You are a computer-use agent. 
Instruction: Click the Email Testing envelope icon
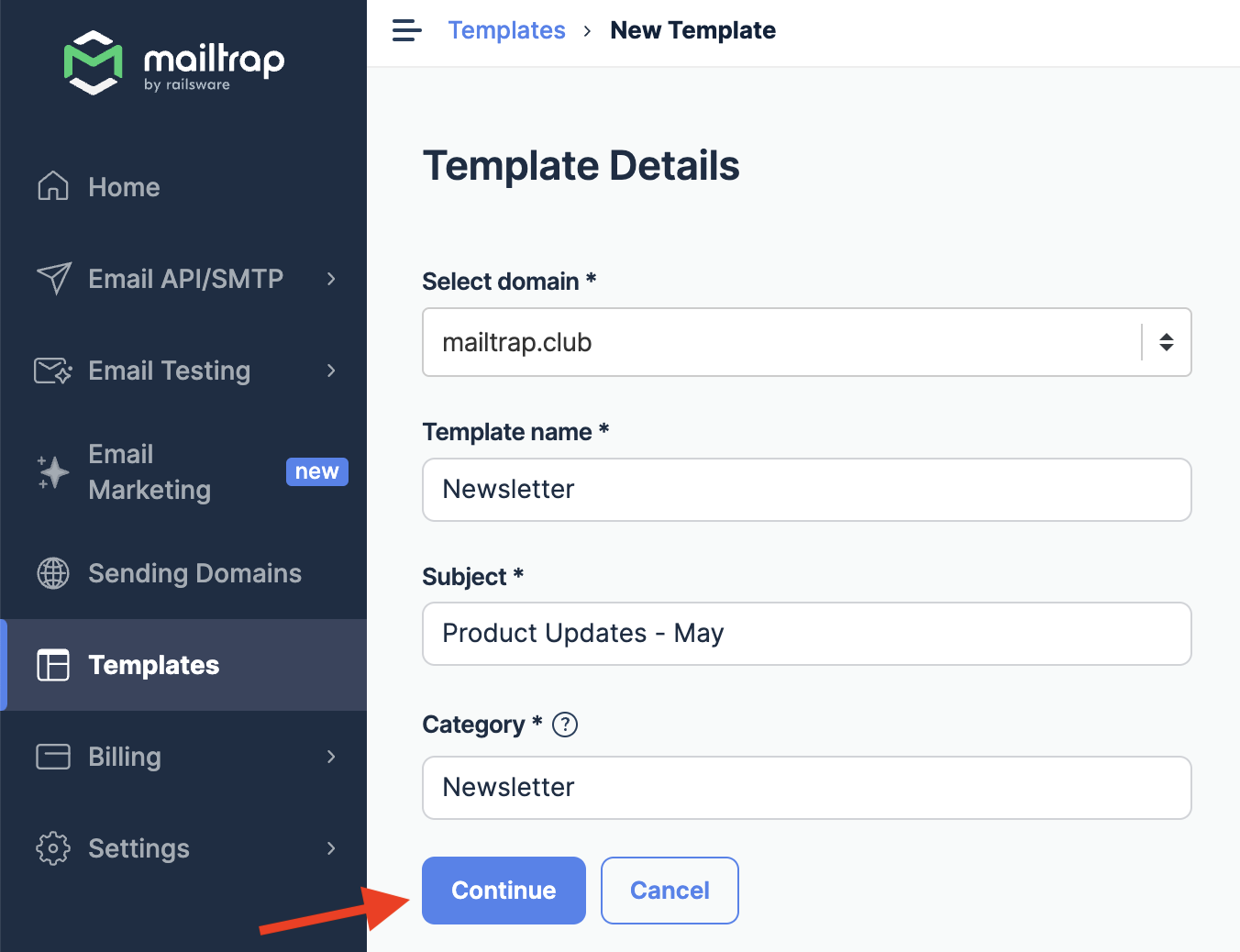tap(53, 371)
